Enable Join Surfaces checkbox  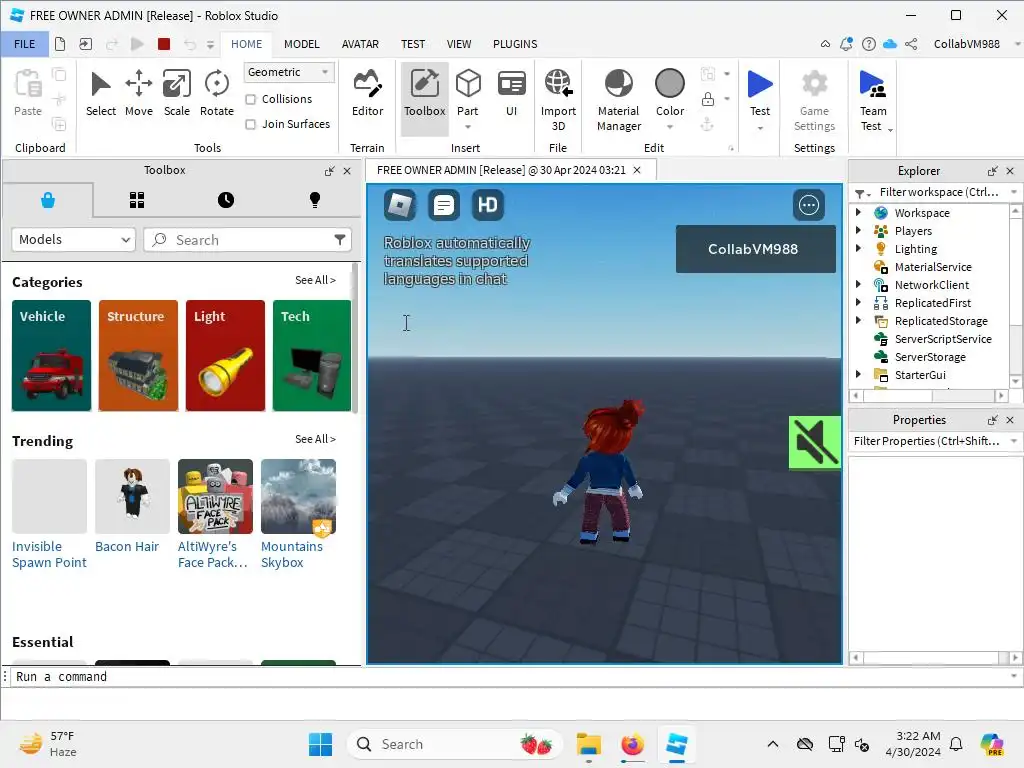[x=251, y=124]
